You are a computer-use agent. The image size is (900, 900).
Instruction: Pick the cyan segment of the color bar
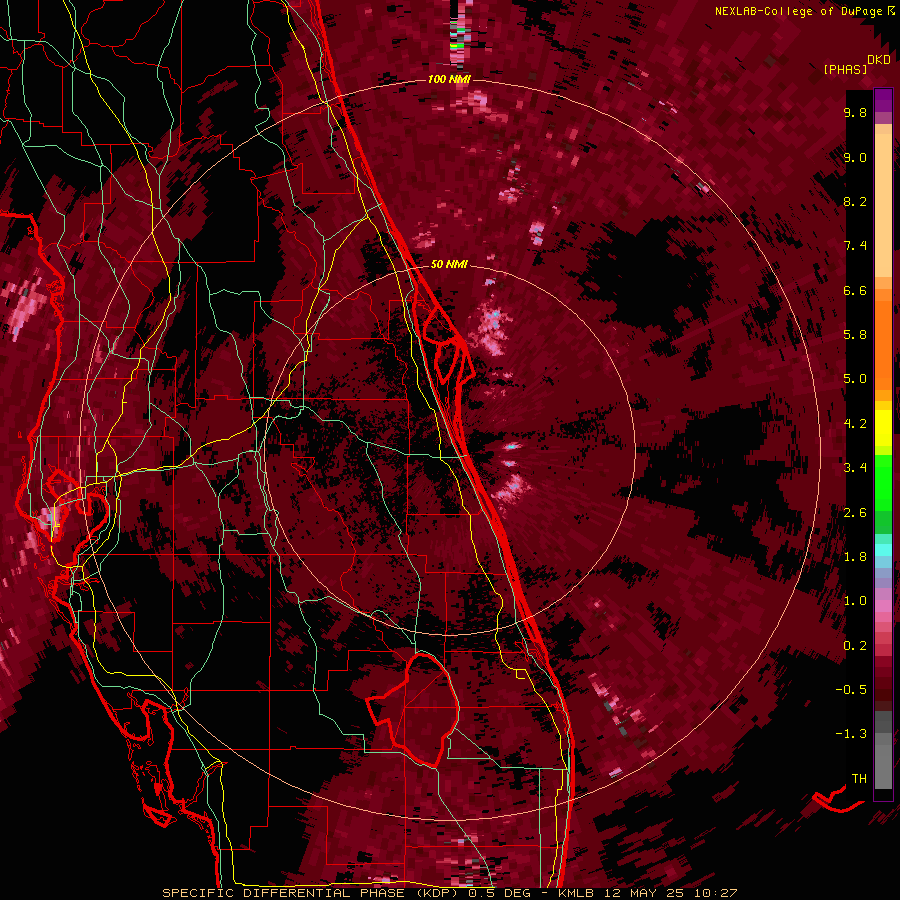click(x=883, y=550)
